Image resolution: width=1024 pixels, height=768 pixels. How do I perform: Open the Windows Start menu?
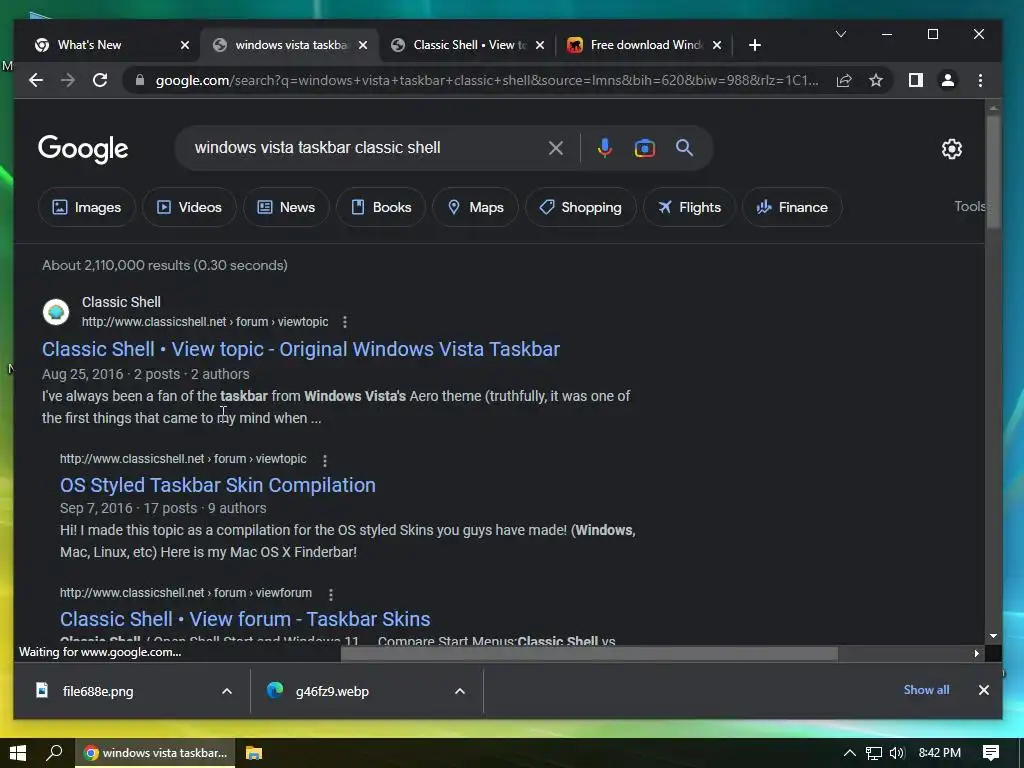18,753
